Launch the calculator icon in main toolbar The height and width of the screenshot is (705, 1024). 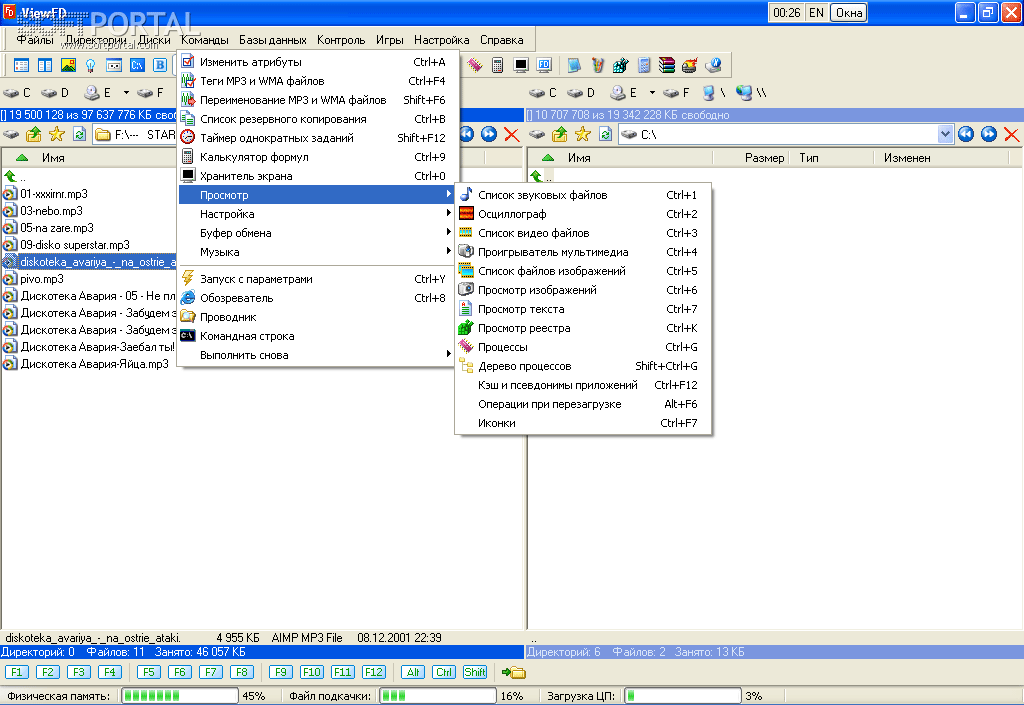coord(498,65)
